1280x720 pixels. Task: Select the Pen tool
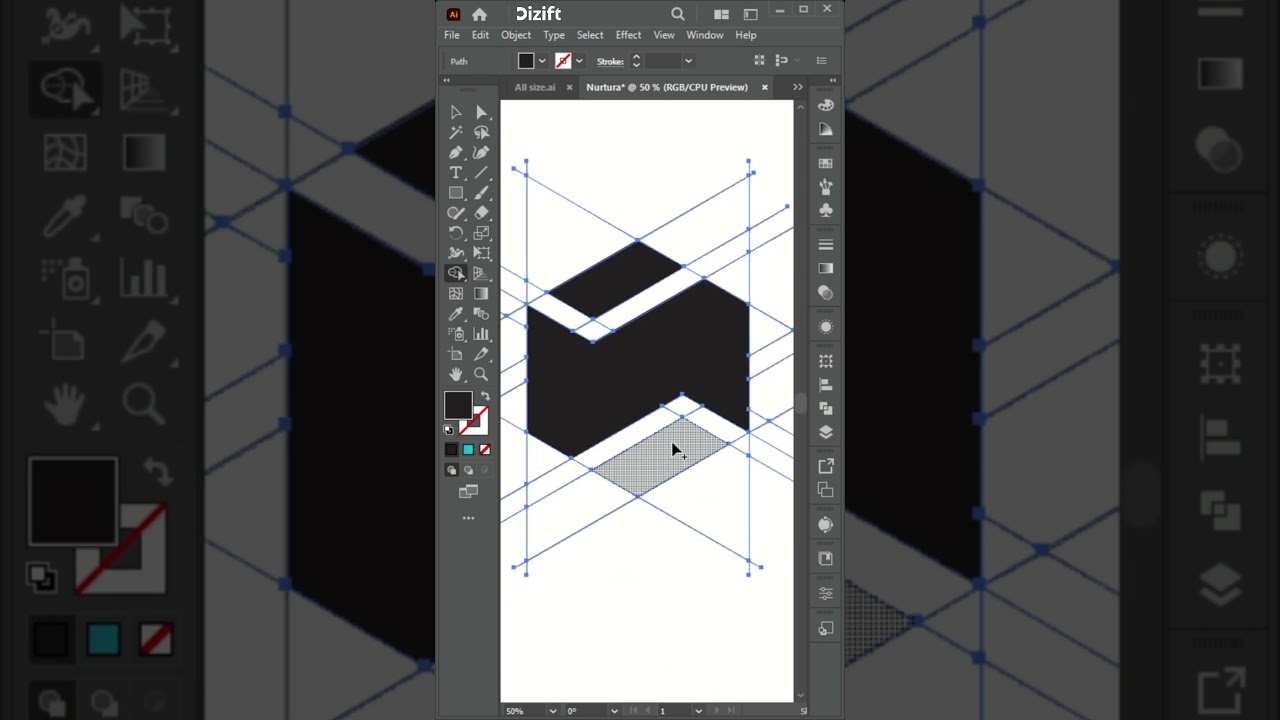(456, 153)
